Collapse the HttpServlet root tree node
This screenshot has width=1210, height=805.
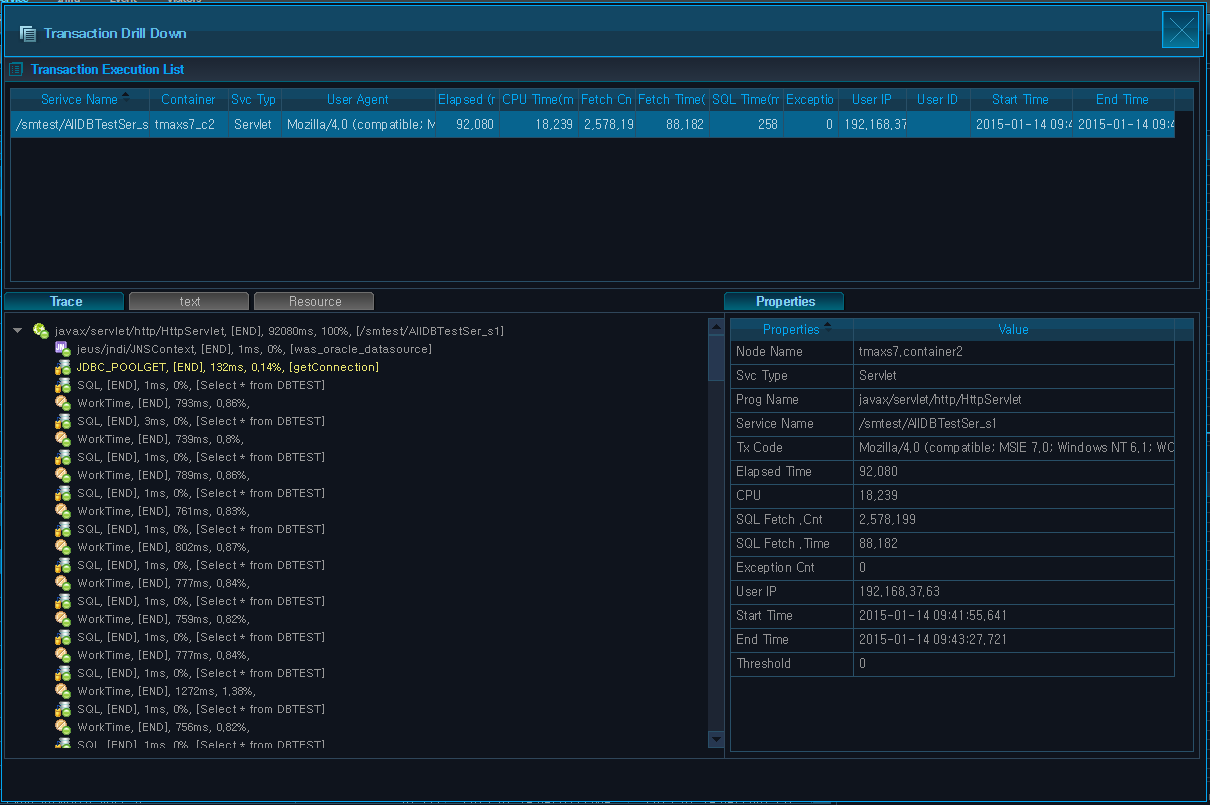point(19,331)
